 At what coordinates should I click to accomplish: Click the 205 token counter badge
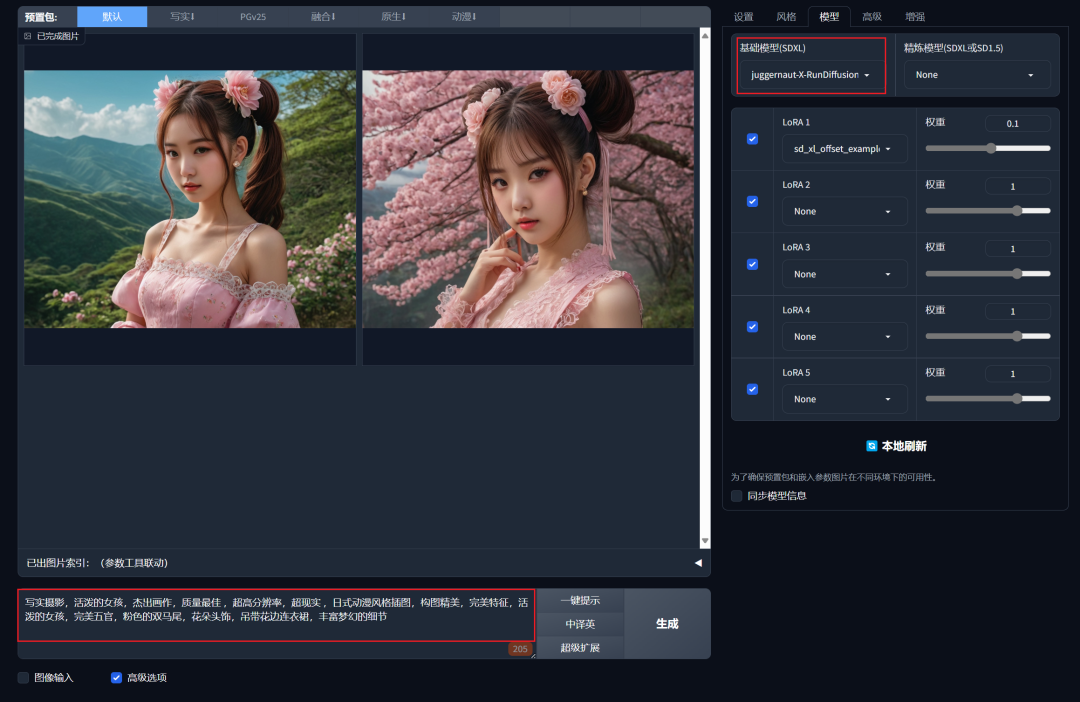coord(520,649)
